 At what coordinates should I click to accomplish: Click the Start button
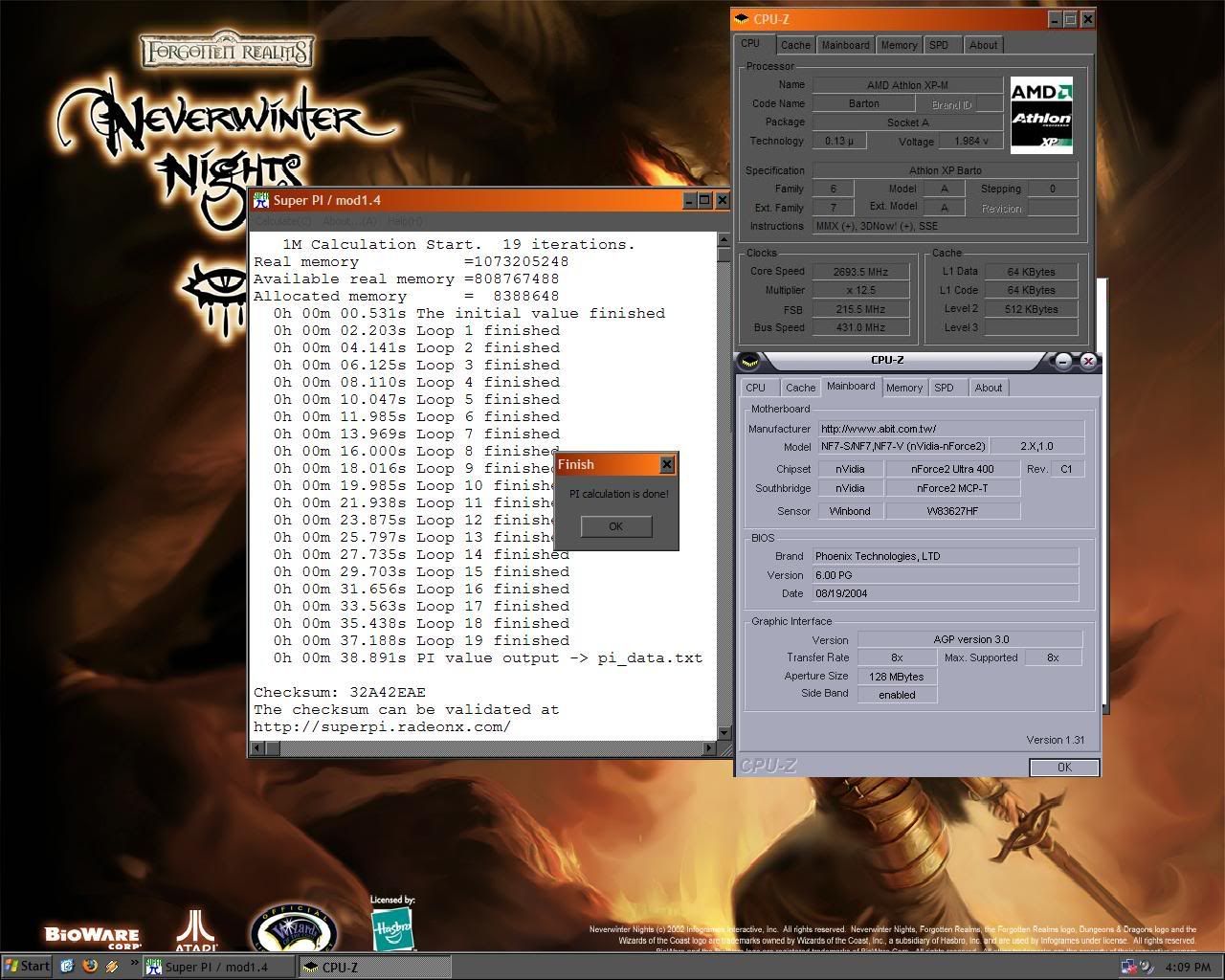[27, 967]
